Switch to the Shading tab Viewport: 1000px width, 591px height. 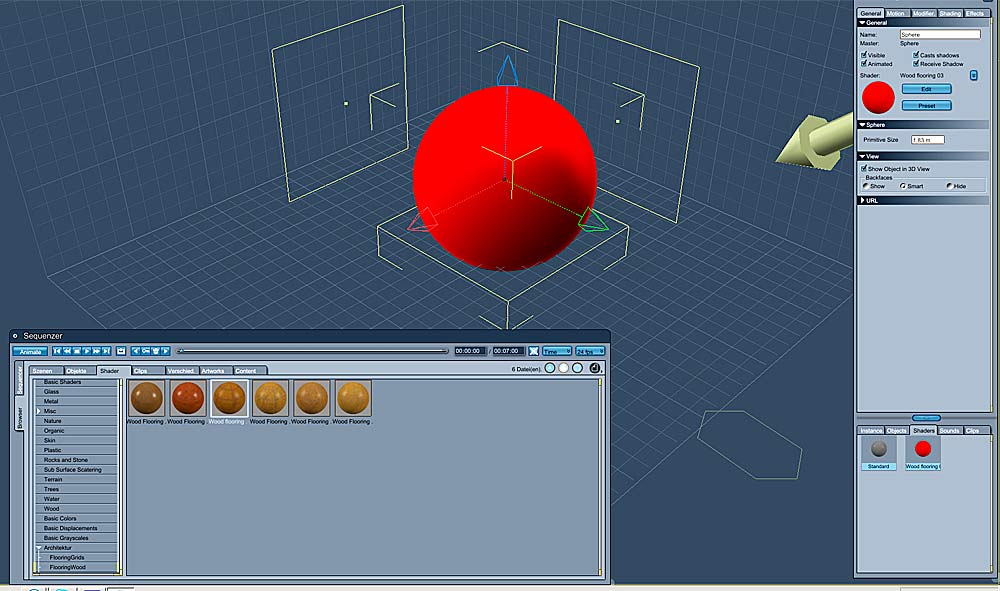click(950, 13)
